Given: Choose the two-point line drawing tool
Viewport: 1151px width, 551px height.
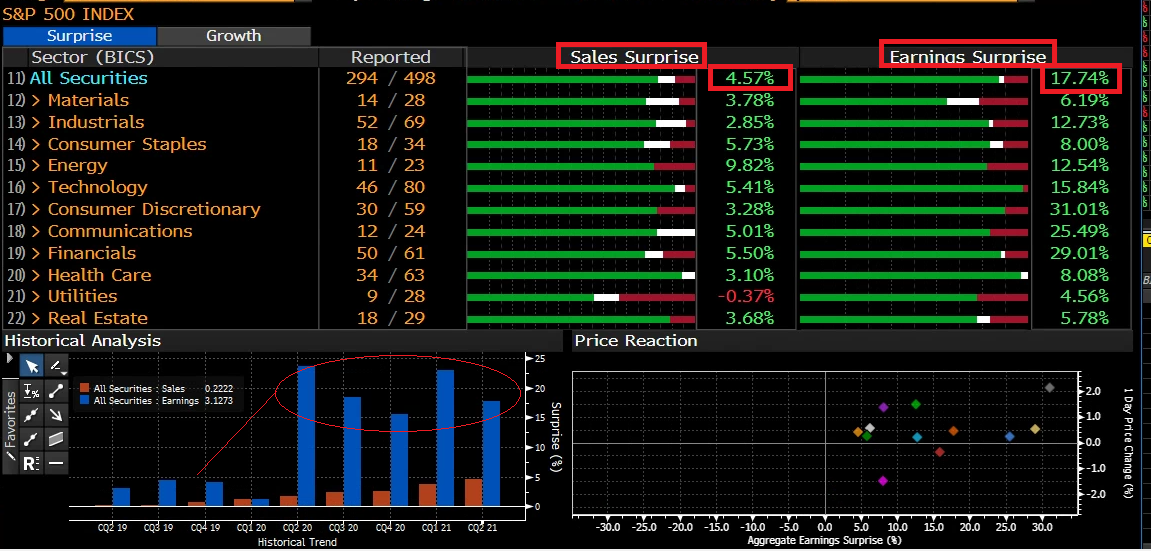Looking at the screenshot, I should [56, 391].
